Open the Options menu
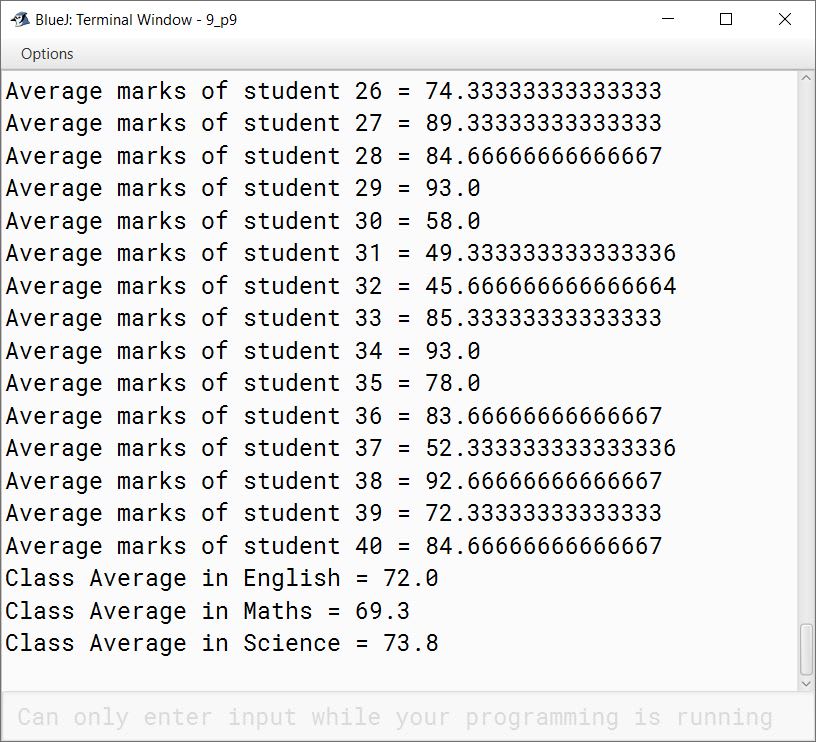Image resolution: width=816 pixels, height=742 pixels. (x=47, y=54)
